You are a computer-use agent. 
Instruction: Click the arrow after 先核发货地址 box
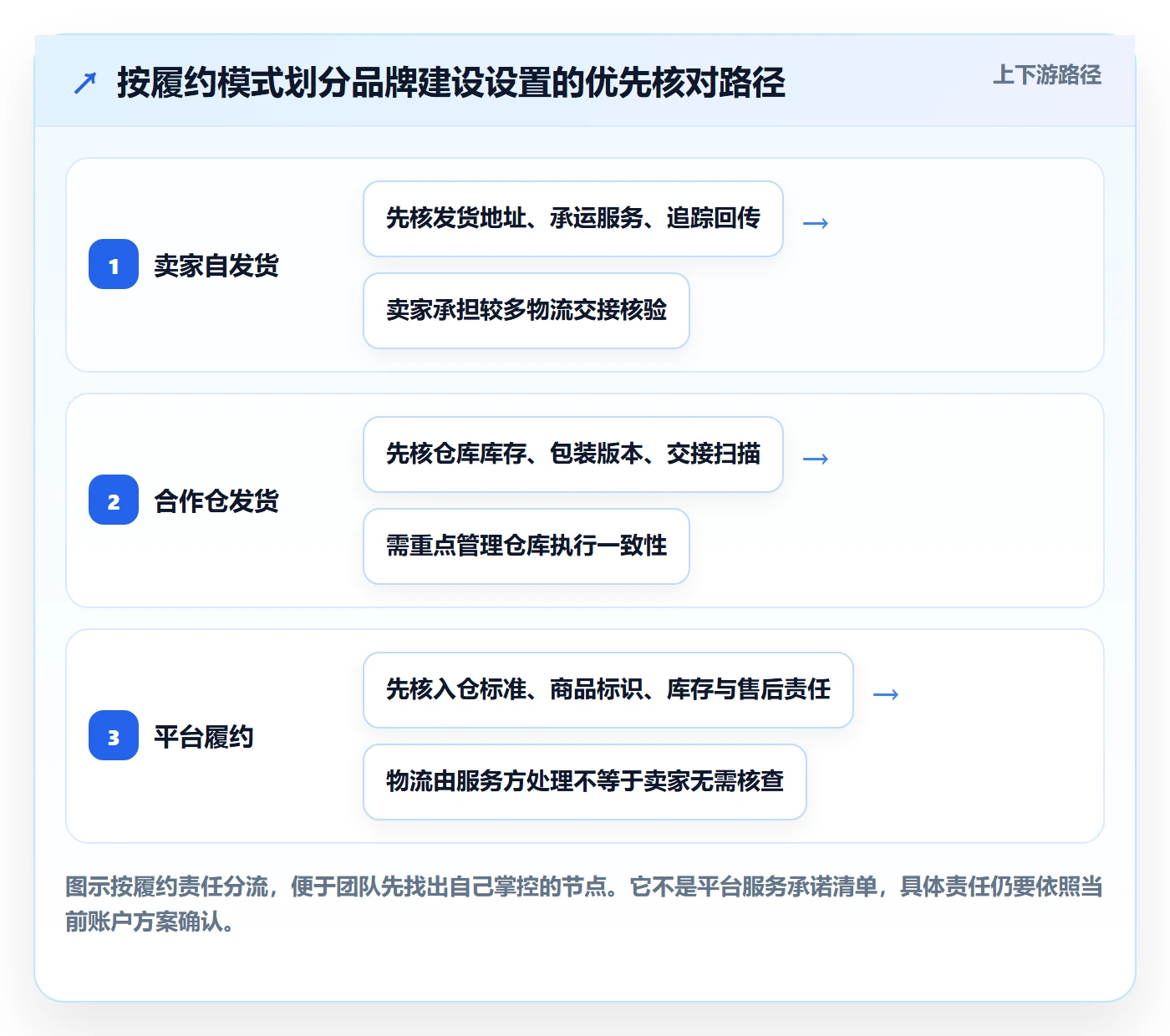pos(816,223)
